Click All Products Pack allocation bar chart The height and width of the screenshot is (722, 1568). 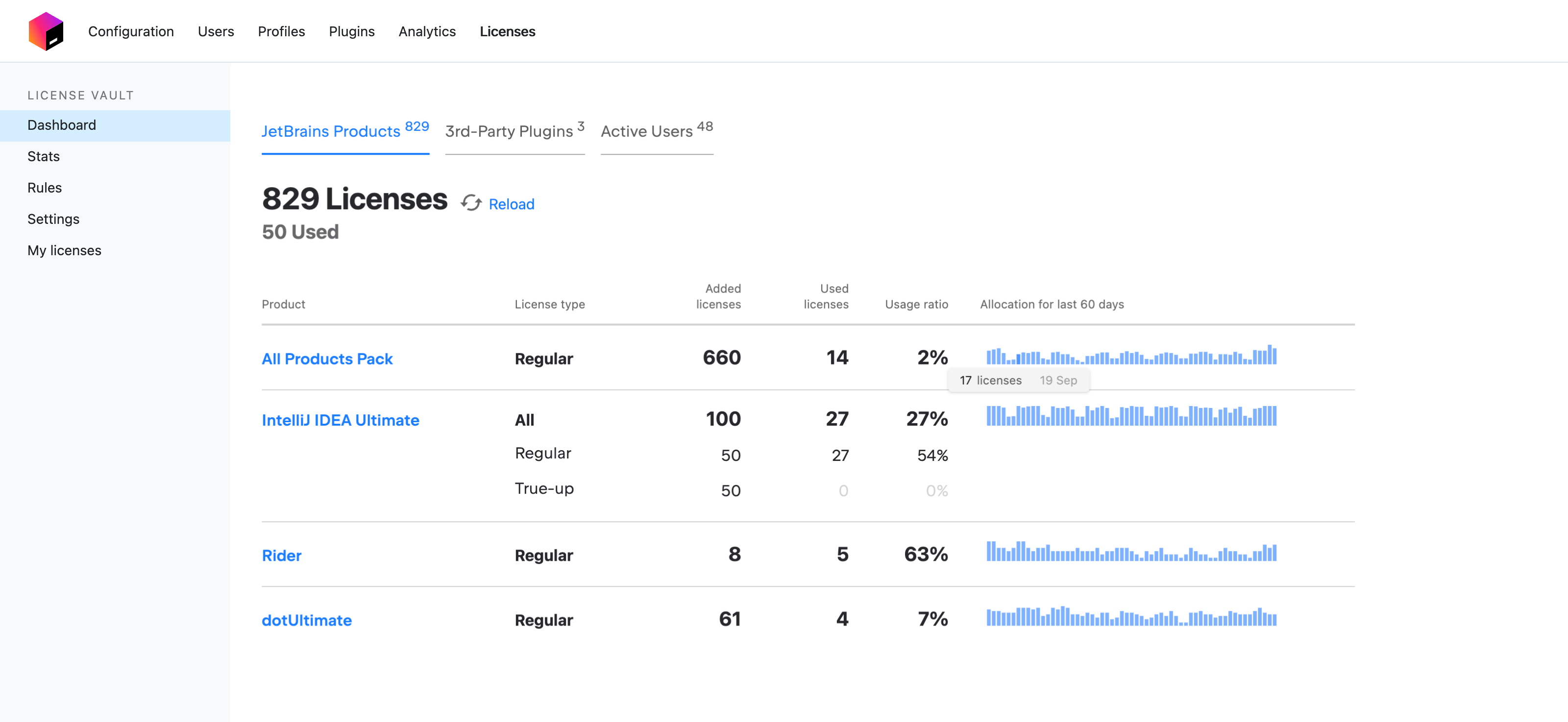pyautogui.click(x=1131, y=355)
